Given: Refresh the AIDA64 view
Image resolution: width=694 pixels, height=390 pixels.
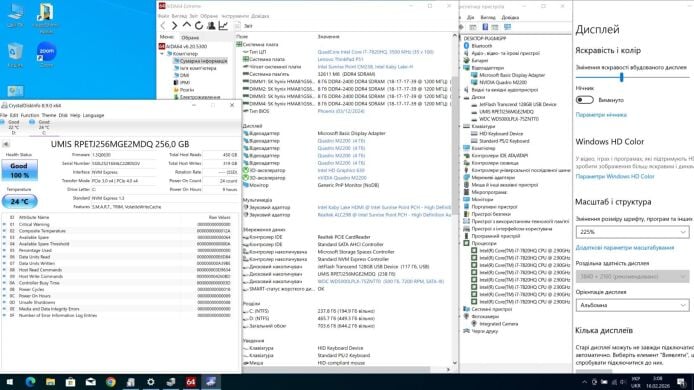Looking at the screenshot, I should tap(199, 26).
